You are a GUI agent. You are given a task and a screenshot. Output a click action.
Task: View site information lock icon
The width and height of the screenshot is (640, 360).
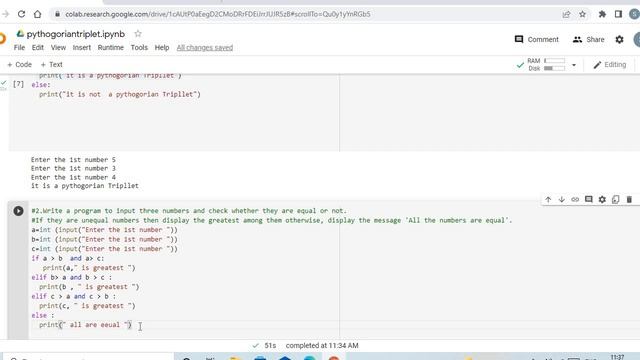[58, 14]
